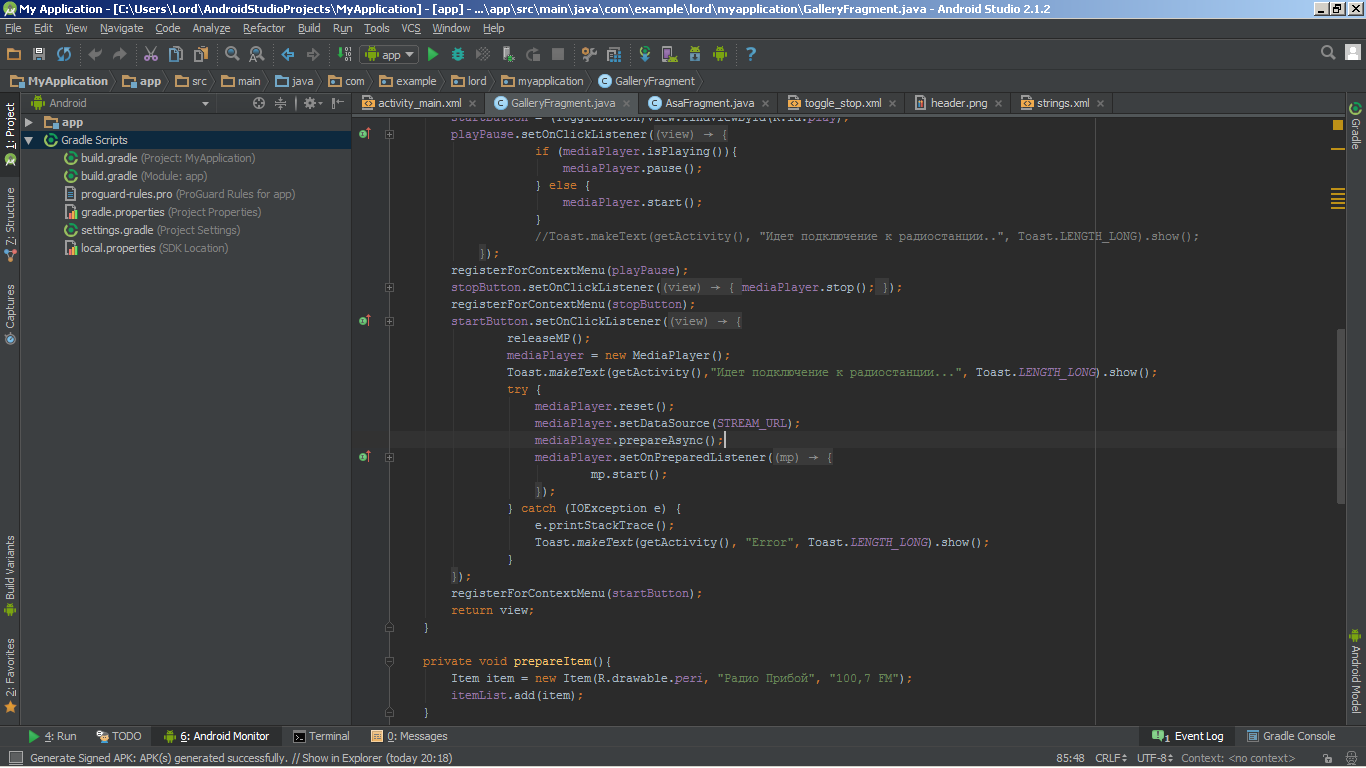Viewport: 1366px width, 768px height.
Task: Expand folded playPause onClick lambda block
Action: click(390, 134)
